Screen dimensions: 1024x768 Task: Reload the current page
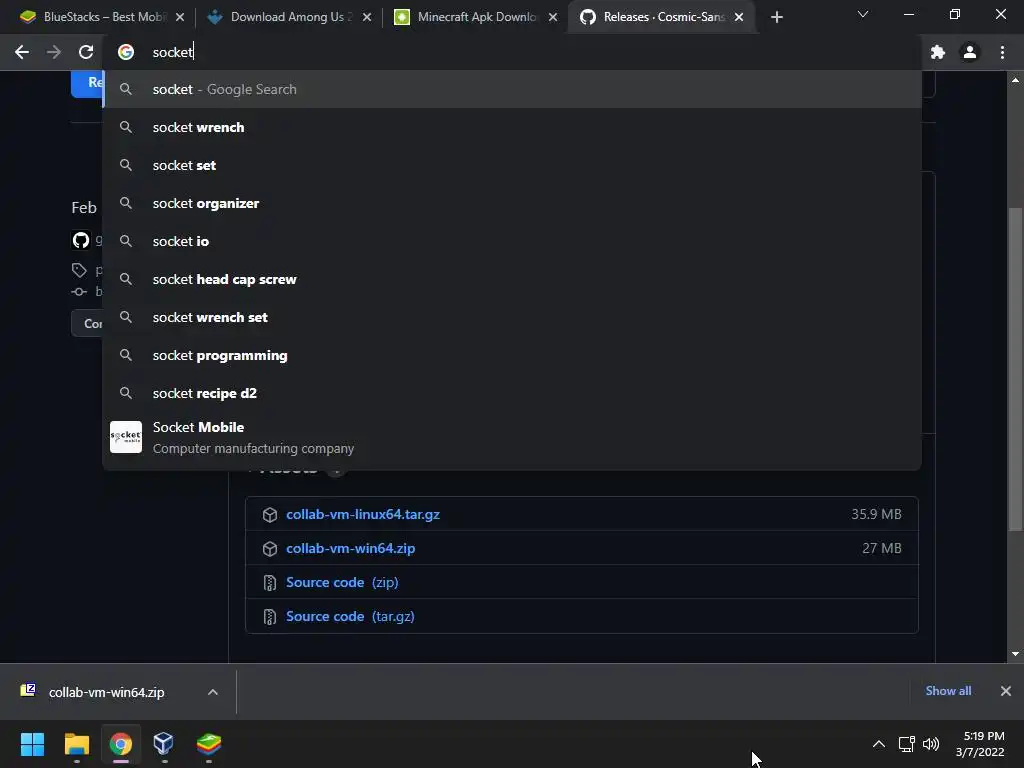coord(86,52)
